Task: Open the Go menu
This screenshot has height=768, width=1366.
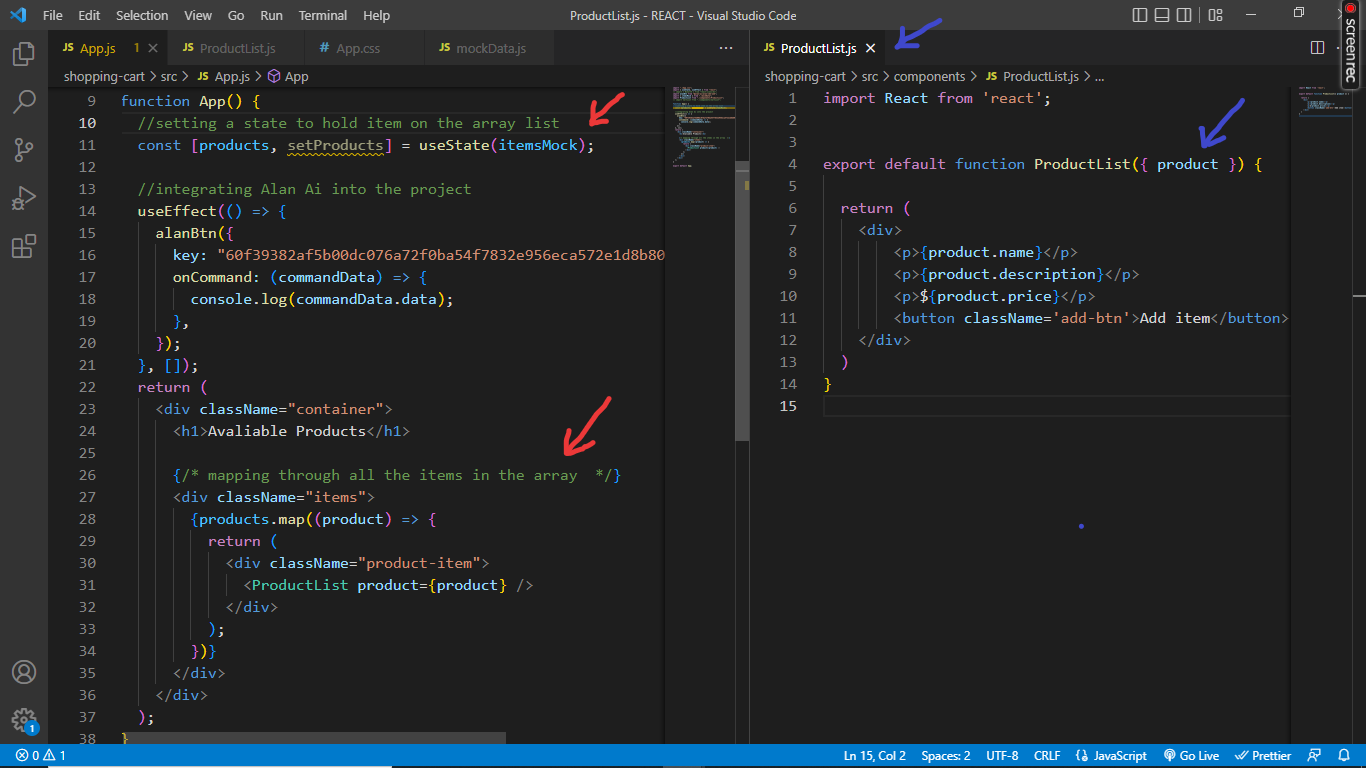Action: coord(236,15)
